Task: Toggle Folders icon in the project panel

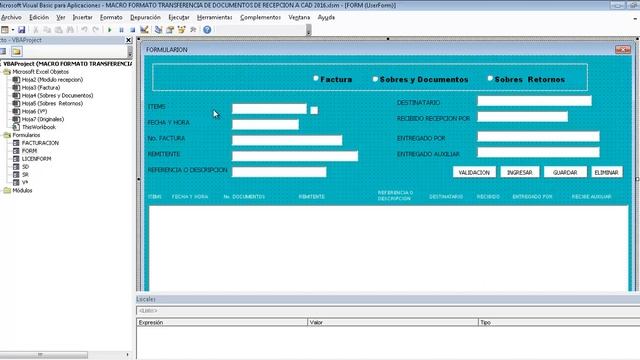Action: tap(16, 51)
